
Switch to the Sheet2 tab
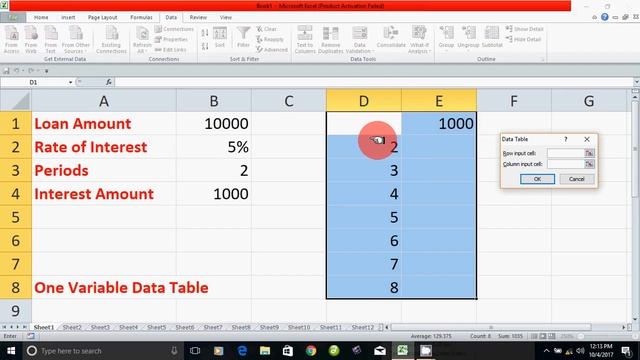pyautogui.click(x=72, y=327)
